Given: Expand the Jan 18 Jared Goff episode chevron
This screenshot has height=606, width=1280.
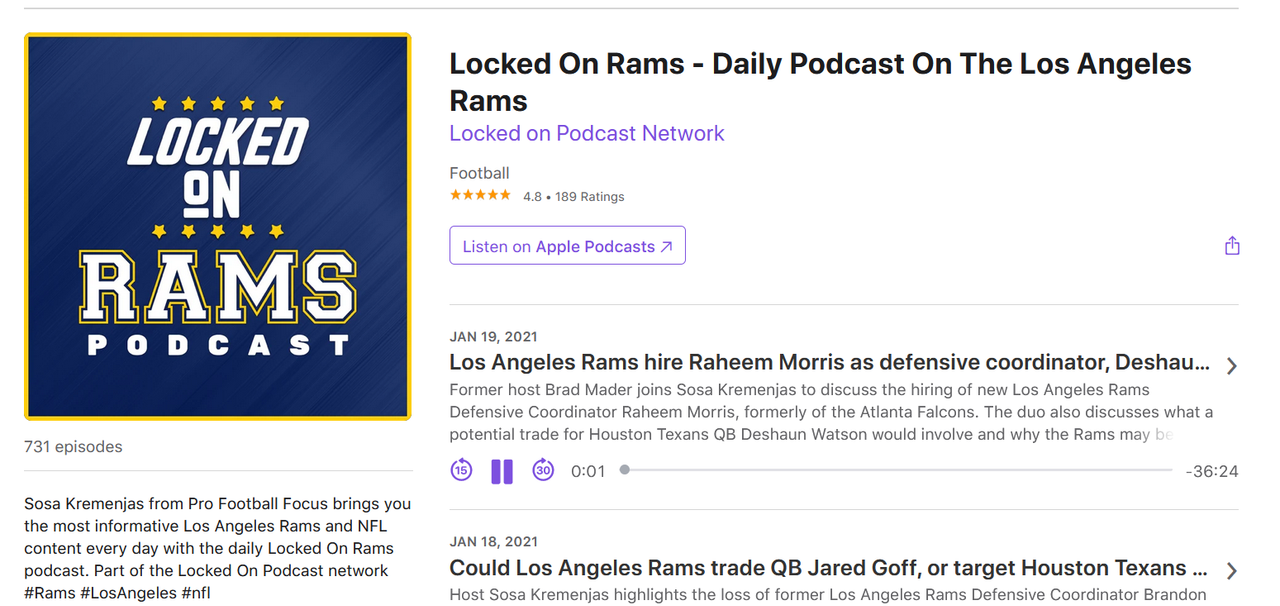Looking at the screenshot, I should pos(1232,571).
